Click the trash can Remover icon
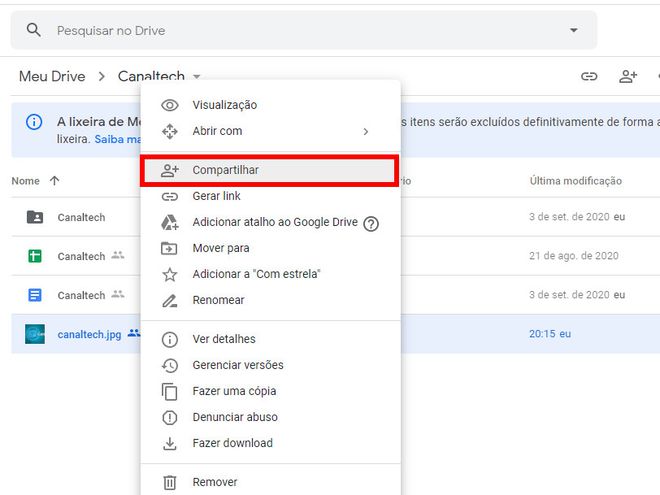This screenshot has width=660, height=495. click(170, 482)
